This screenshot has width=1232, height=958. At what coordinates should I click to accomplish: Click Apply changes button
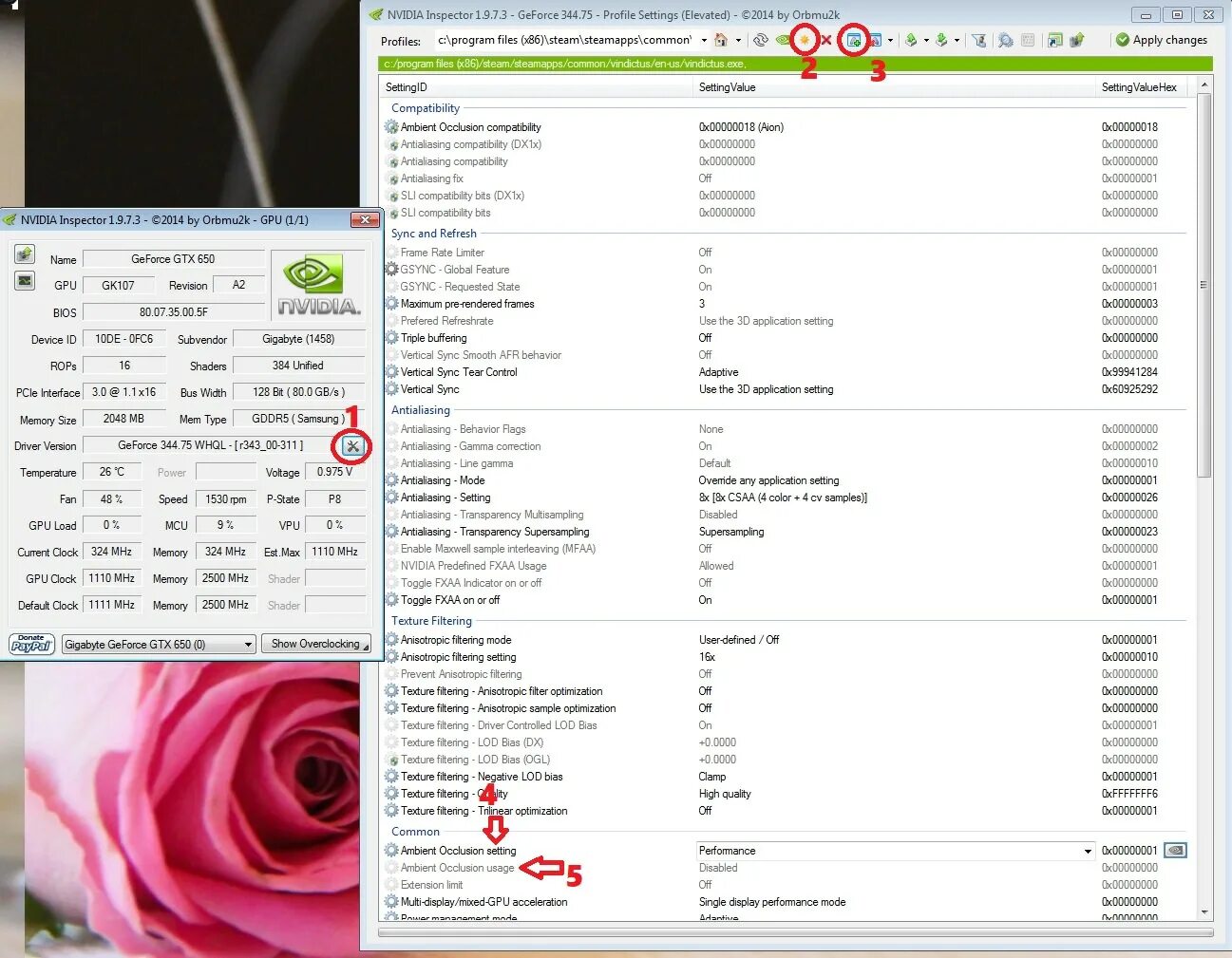pyautogui.click(x=1162, y=40)
